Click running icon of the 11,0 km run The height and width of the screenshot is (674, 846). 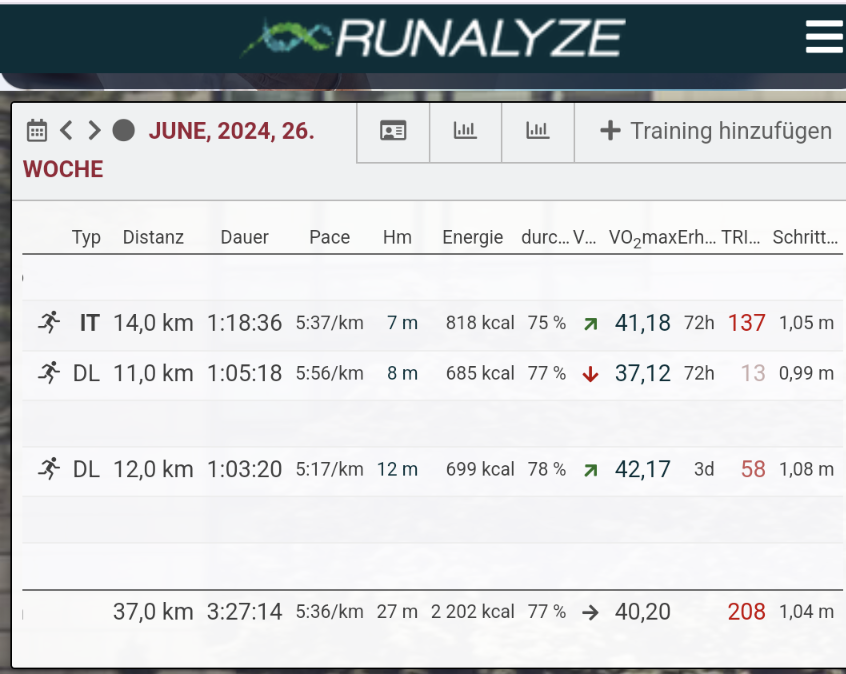pos(48,373)
